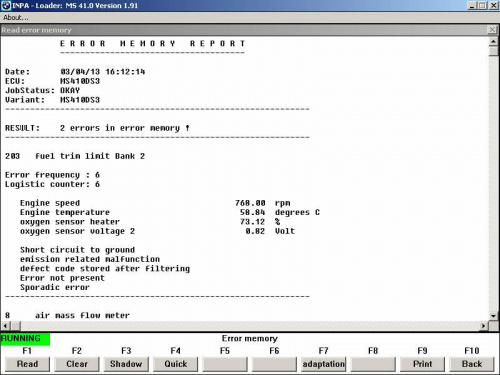Click the vertical scrollbar up arrow
The image size is (500, 375).
pyautogui.click(x=493, y=42)
